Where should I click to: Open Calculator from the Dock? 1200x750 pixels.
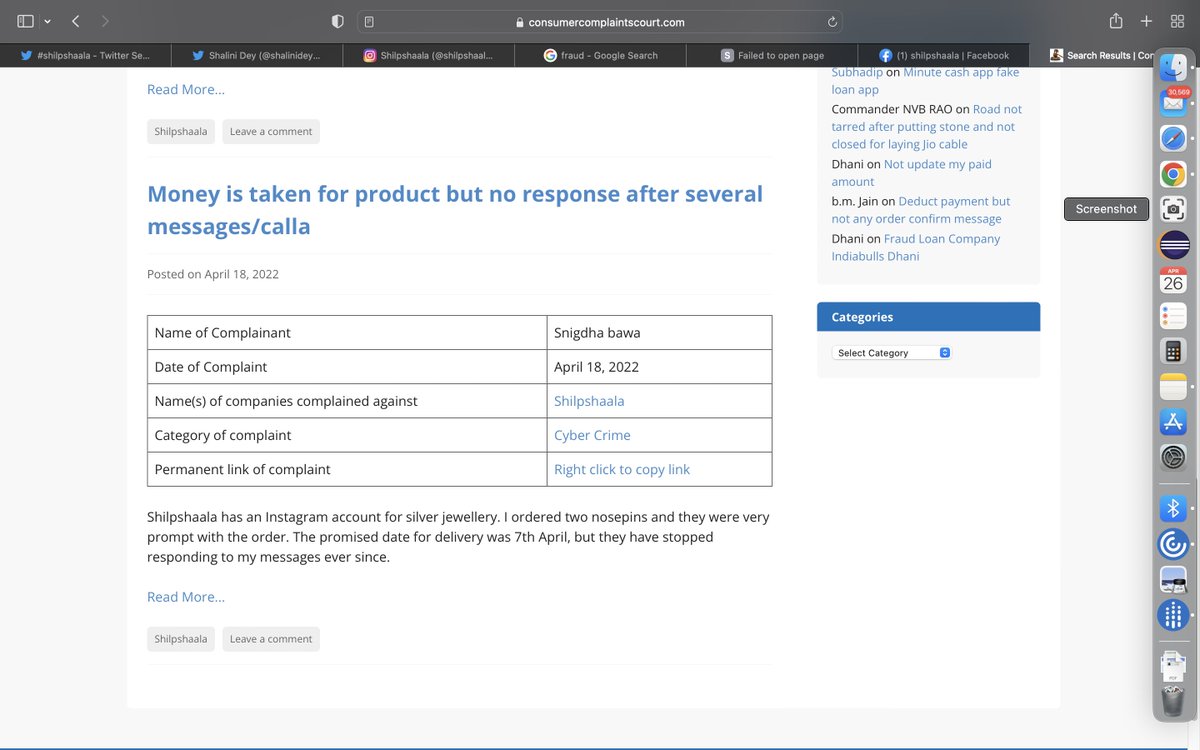(x=1173, y=351)
